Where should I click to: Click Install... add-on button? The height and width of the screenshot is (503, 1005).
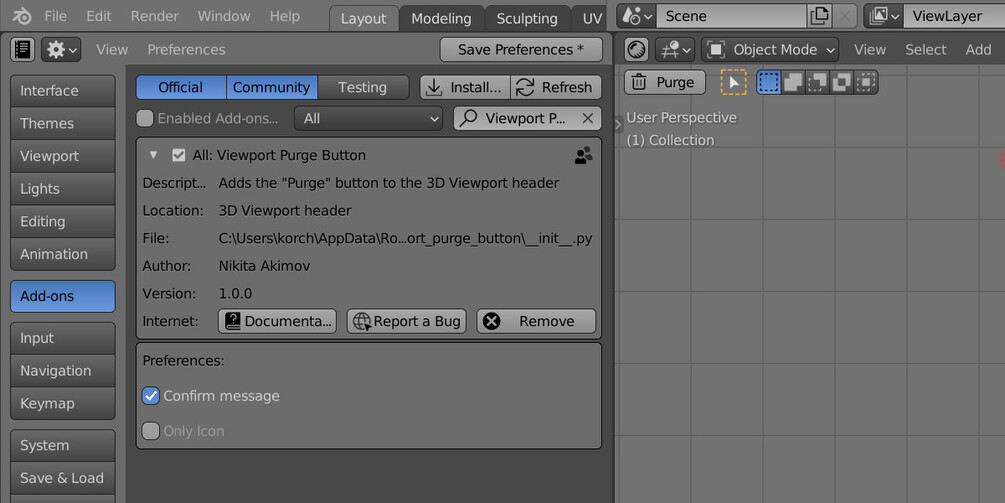pyautogui.click(x=465, y=87)
